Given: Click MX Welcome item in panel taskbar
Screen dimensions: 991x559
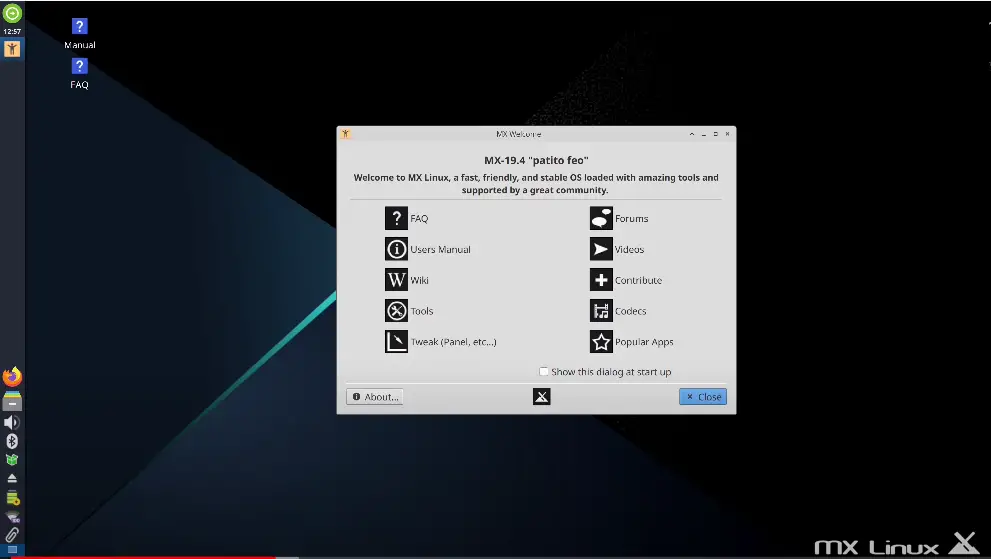Looking at the screenshot, I should coord(12,49).
